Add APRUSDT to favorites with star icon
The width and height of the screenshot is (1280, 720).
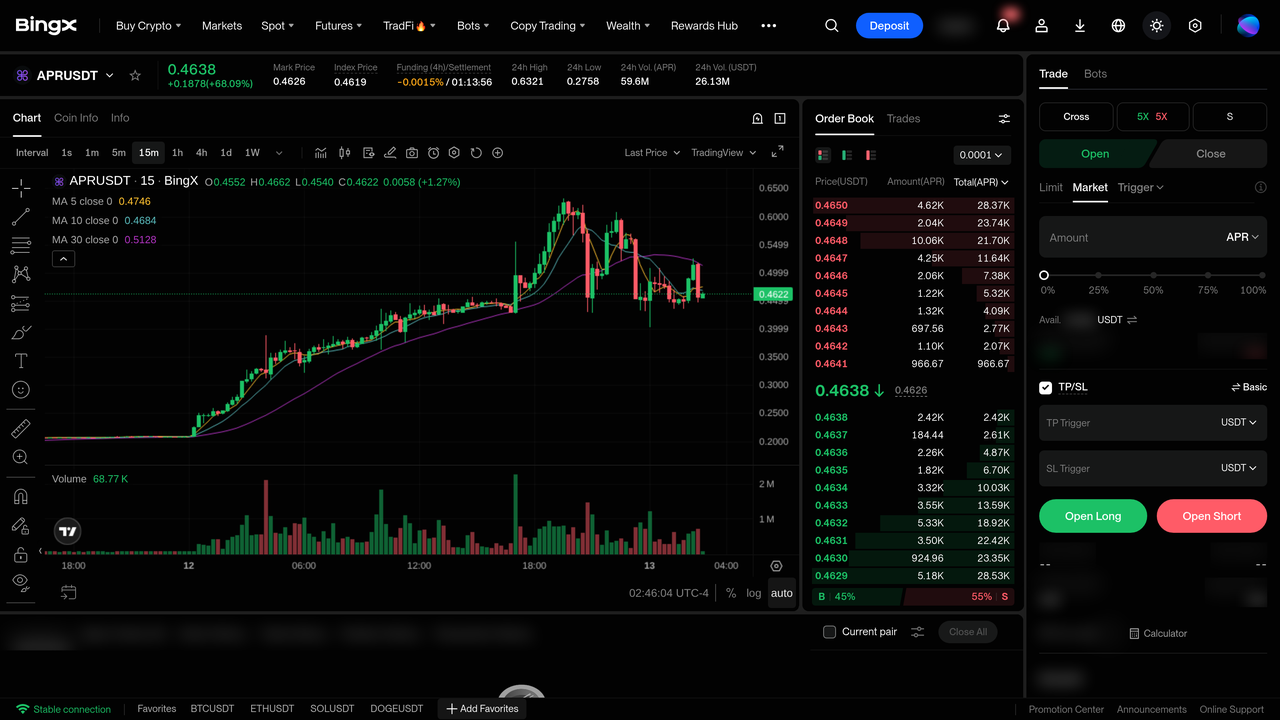[135, 76]
